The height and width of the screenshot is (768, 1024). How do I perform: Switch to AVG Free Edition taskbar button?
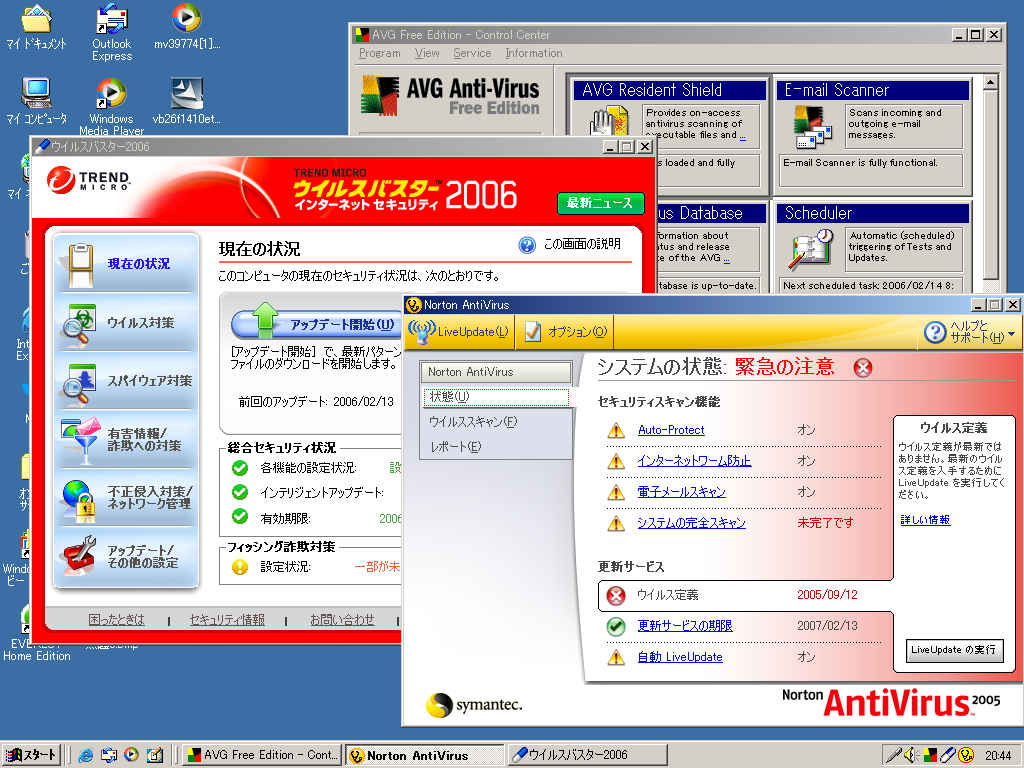[261, 755]
